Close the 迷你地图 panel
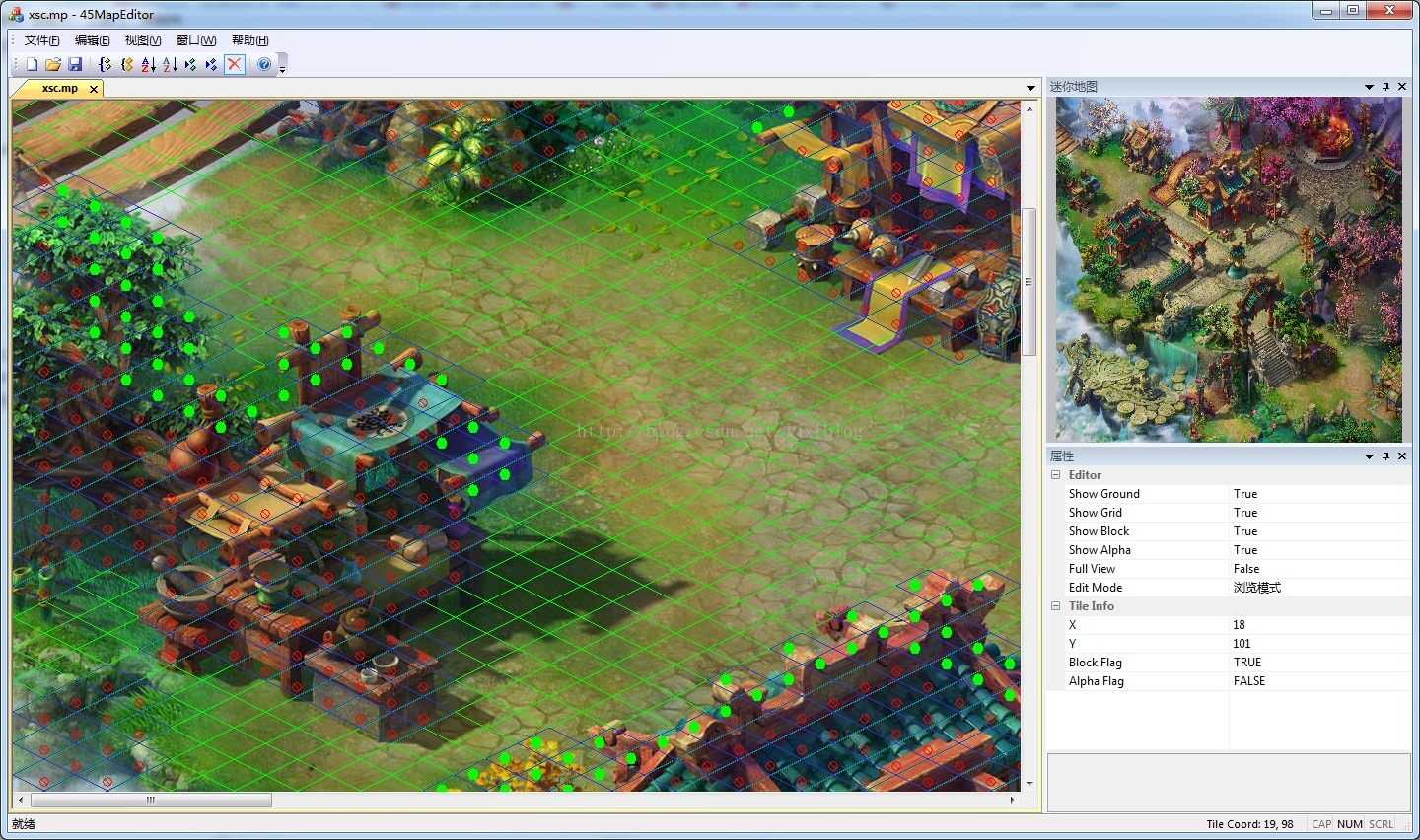Viewport: 1420px width, 840px height. pos(1402,87)
